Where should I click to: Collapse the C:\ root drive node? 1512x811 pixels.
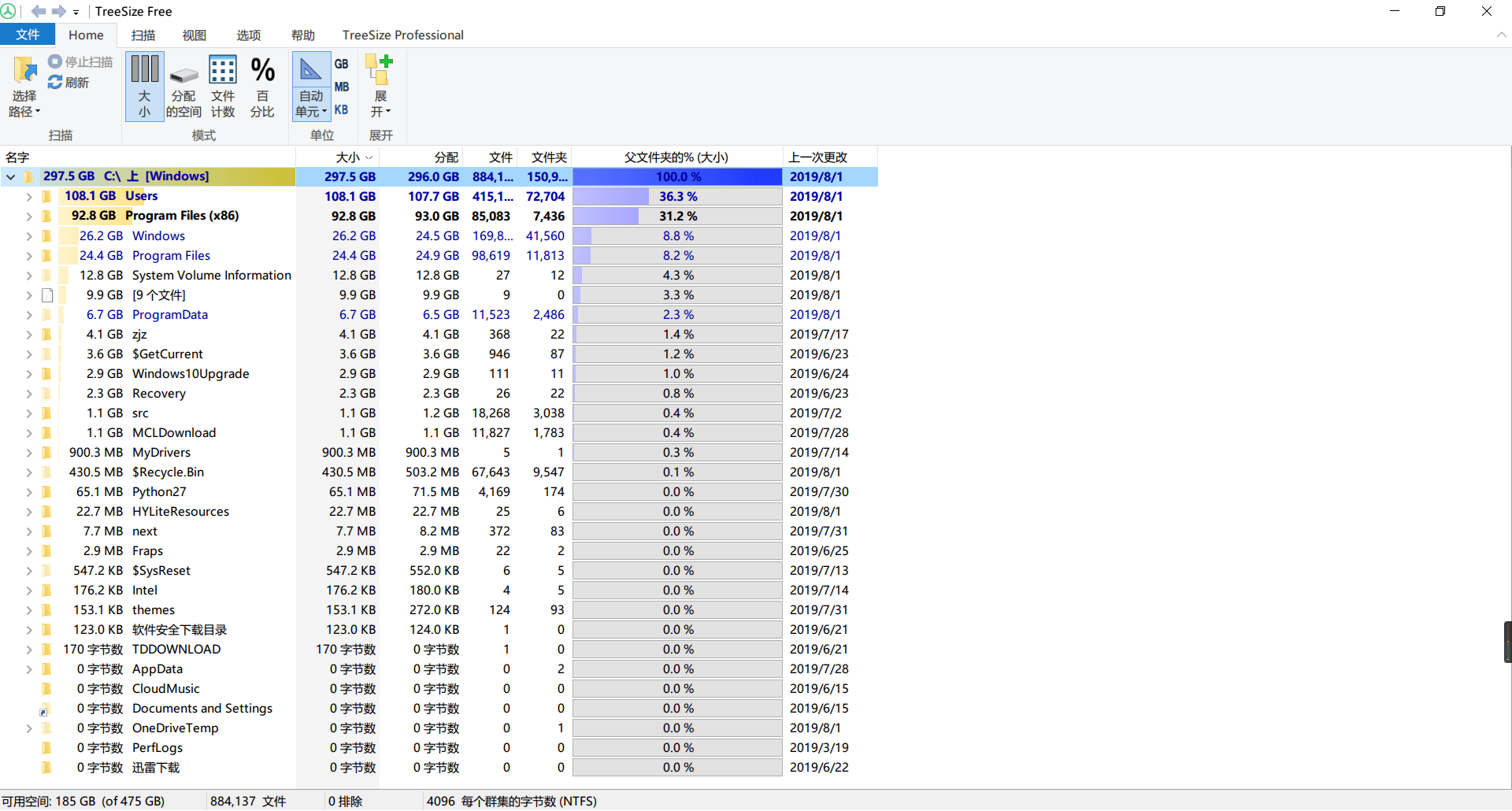[11, 177]
